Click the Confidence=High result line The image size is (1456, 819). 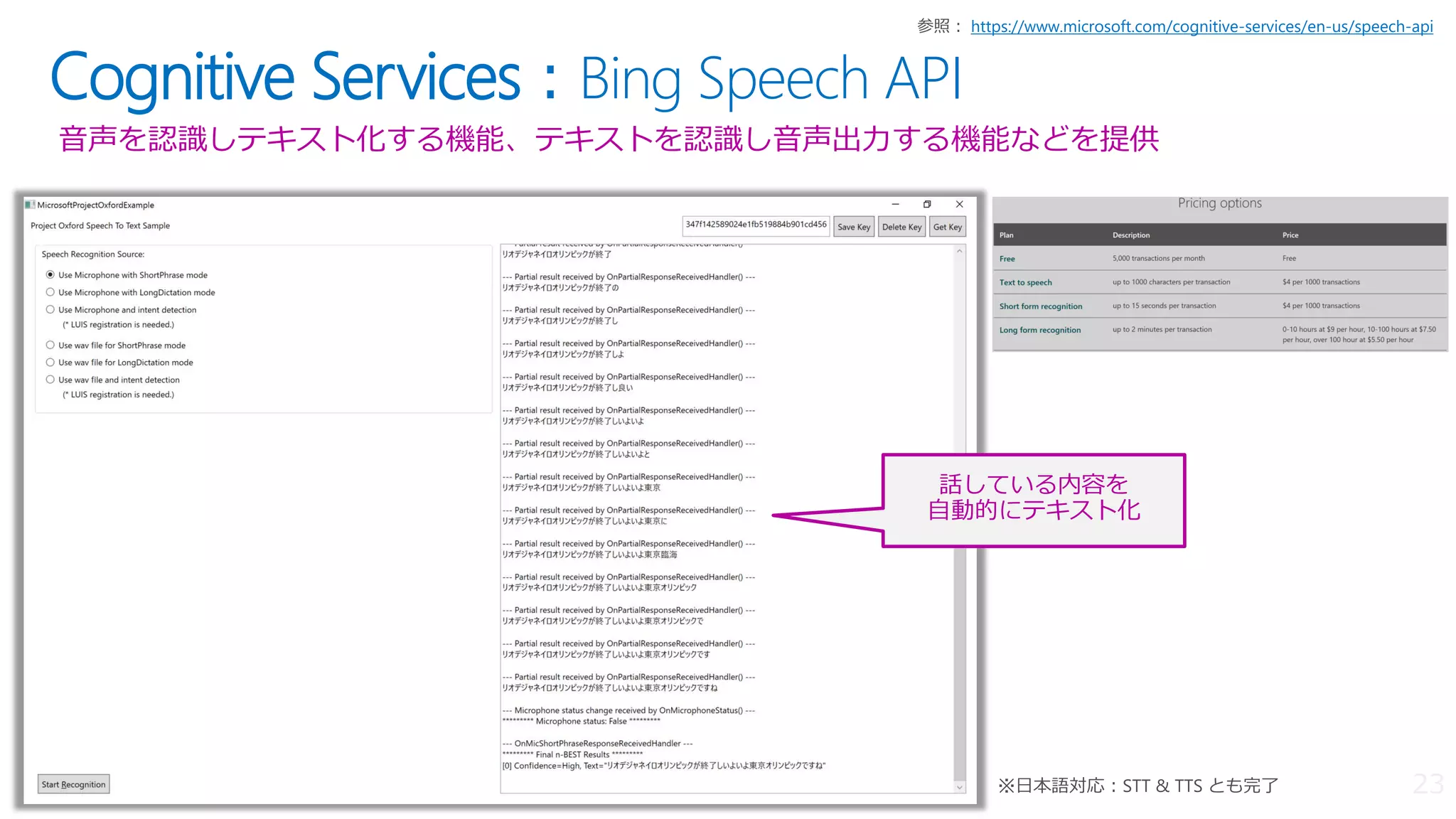(x=664, y=766)
